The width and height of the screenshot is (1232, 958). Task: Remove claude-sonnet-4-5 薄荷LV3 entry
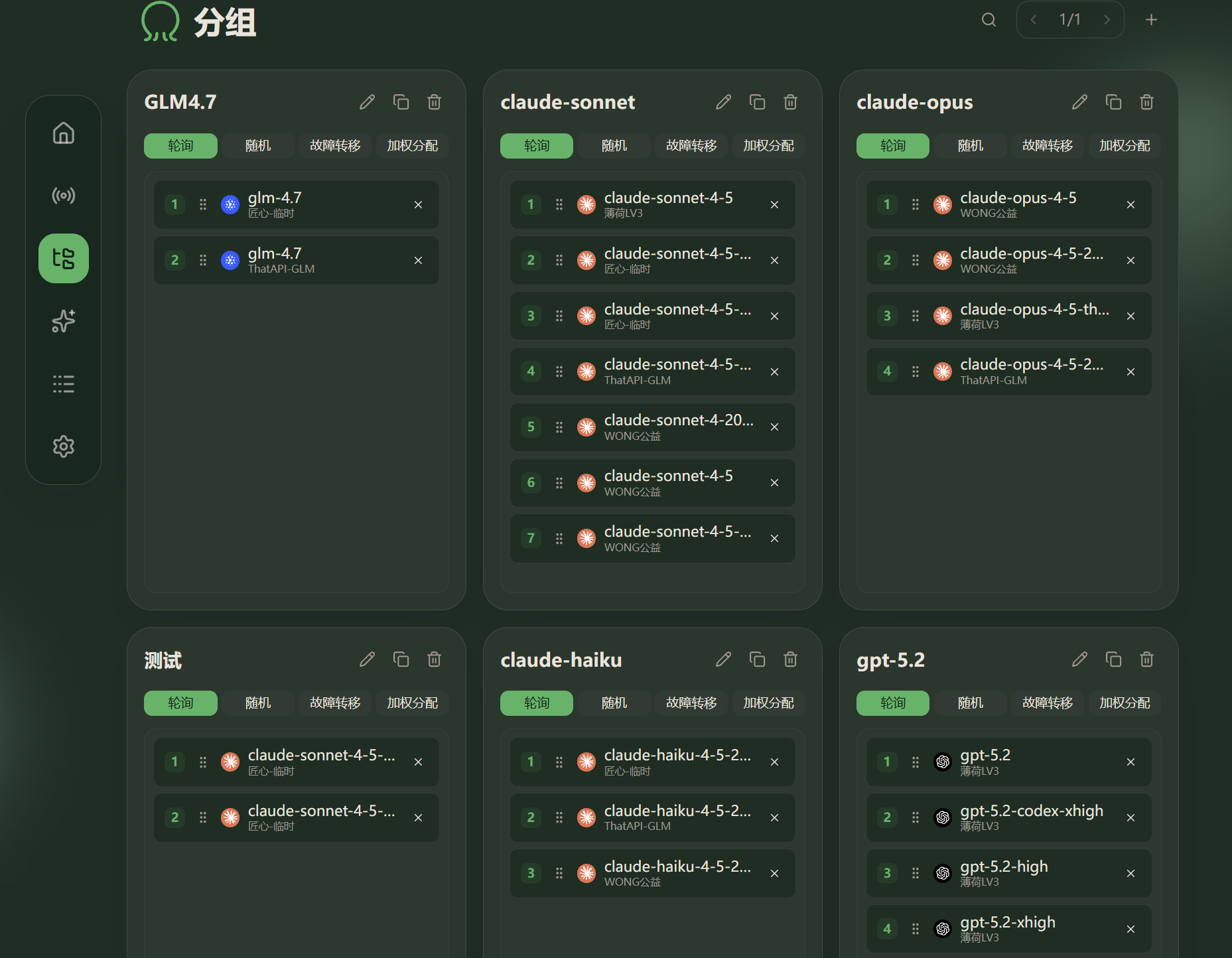point(774,205)
